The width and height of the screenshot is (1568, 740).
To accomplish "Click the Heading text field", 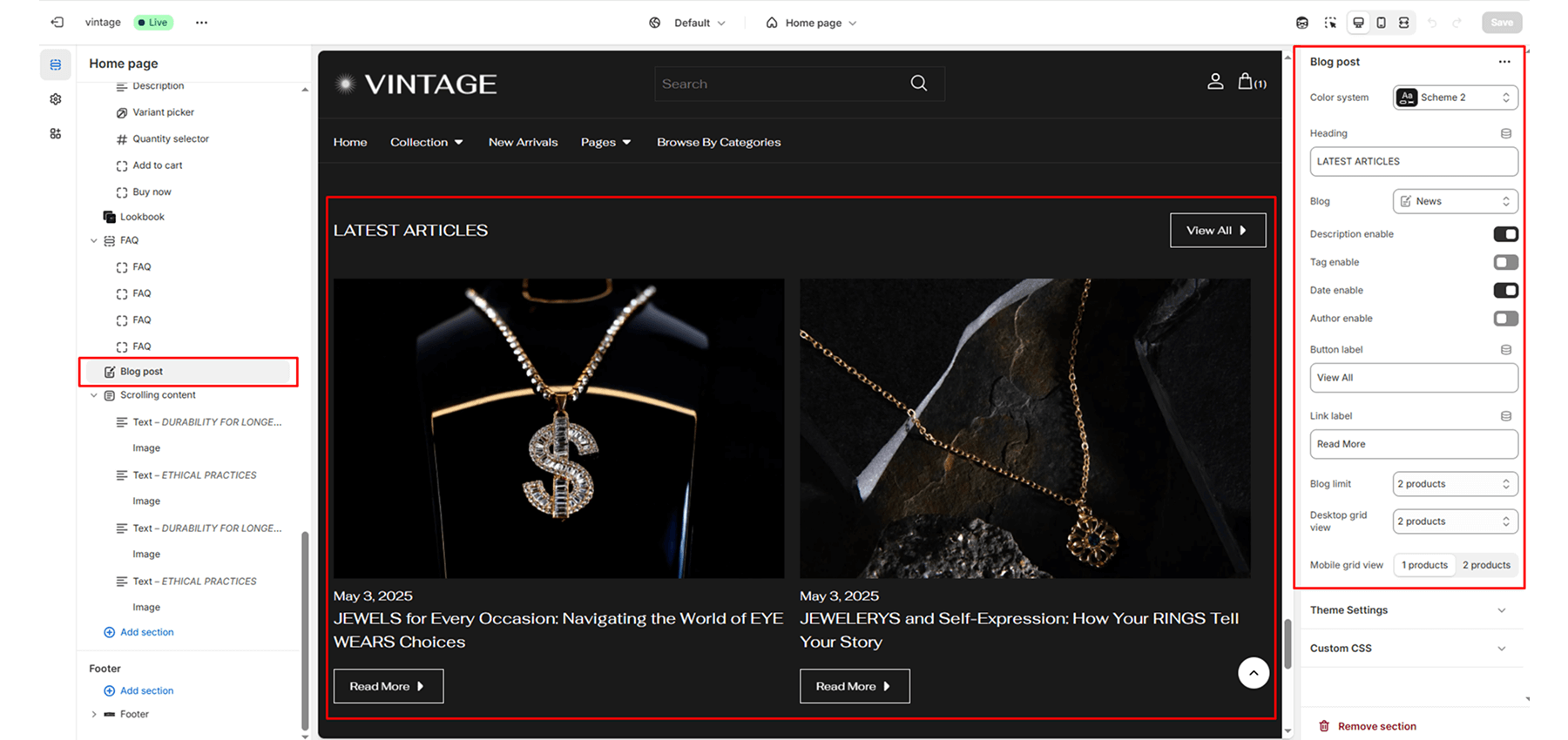I will click(1414, 162).
